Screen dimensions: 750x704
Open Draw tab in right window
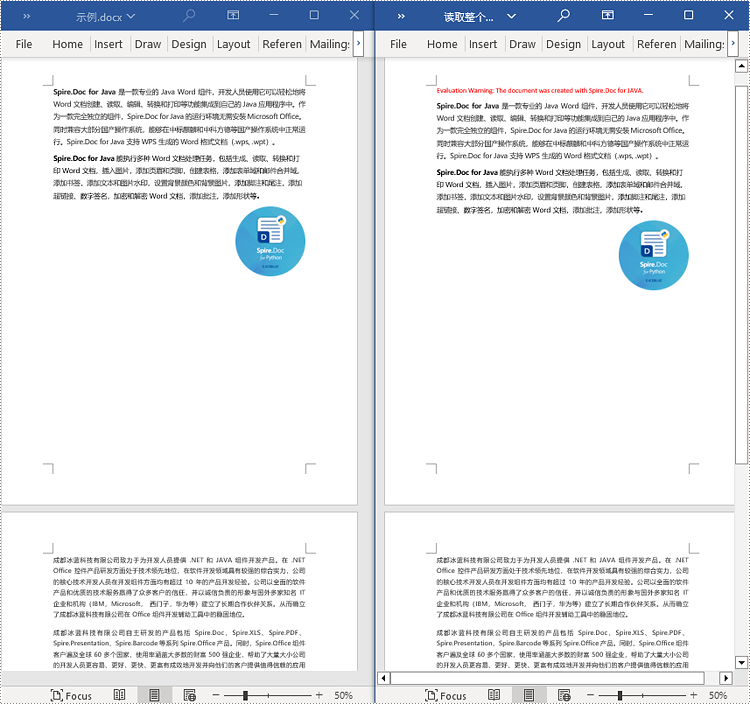click(x=522, y=44)
